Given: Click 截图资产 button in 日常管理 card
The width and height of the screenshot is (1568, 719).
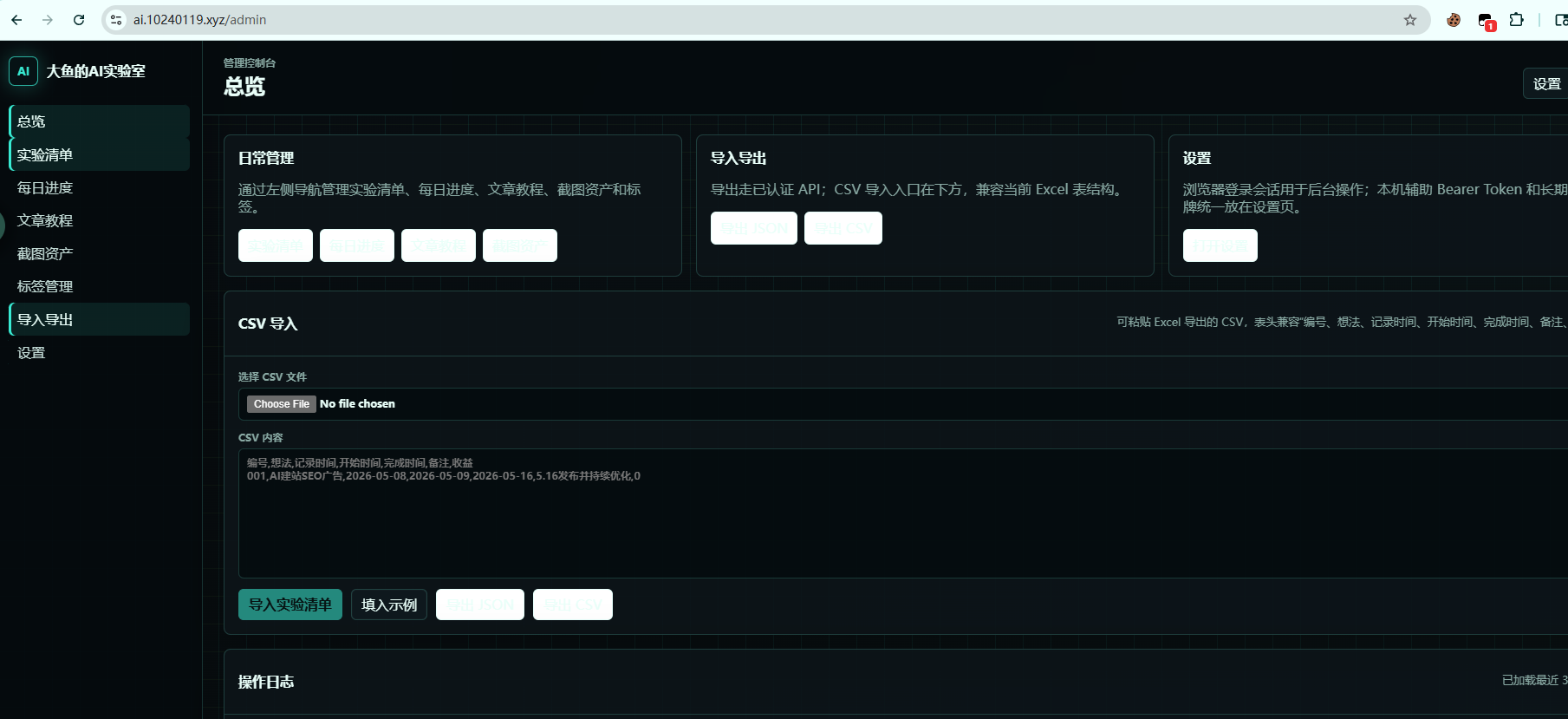Looking at the screenshot, I should [520, 245].
